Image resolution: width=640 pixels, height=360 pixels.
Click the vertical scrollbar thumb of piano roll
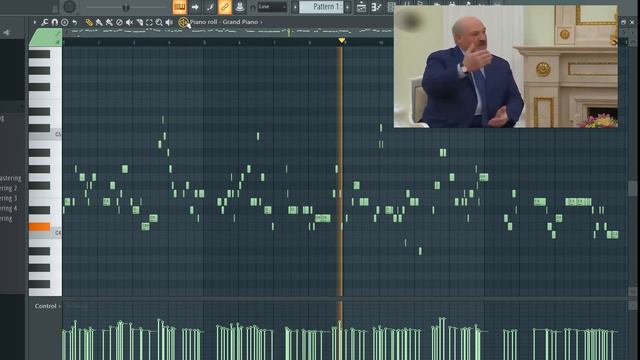pyautogui.click(x=633, y=189)
